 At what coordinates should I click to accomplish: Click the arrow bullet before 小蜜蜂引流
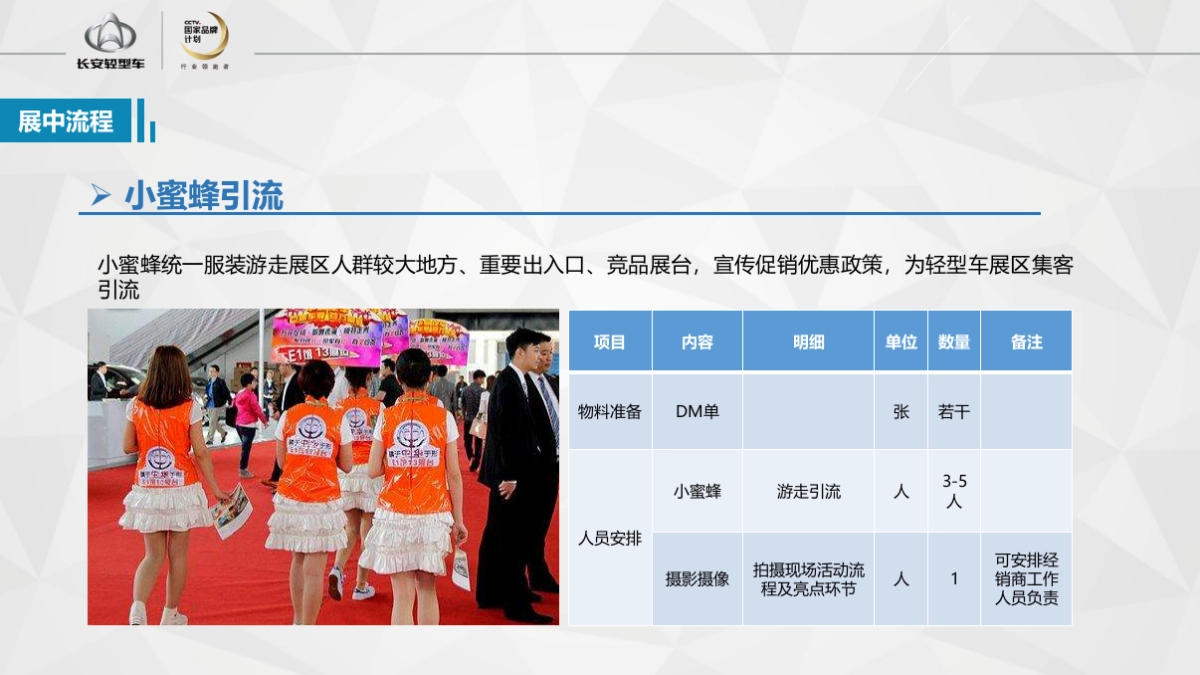coord(100,195)
